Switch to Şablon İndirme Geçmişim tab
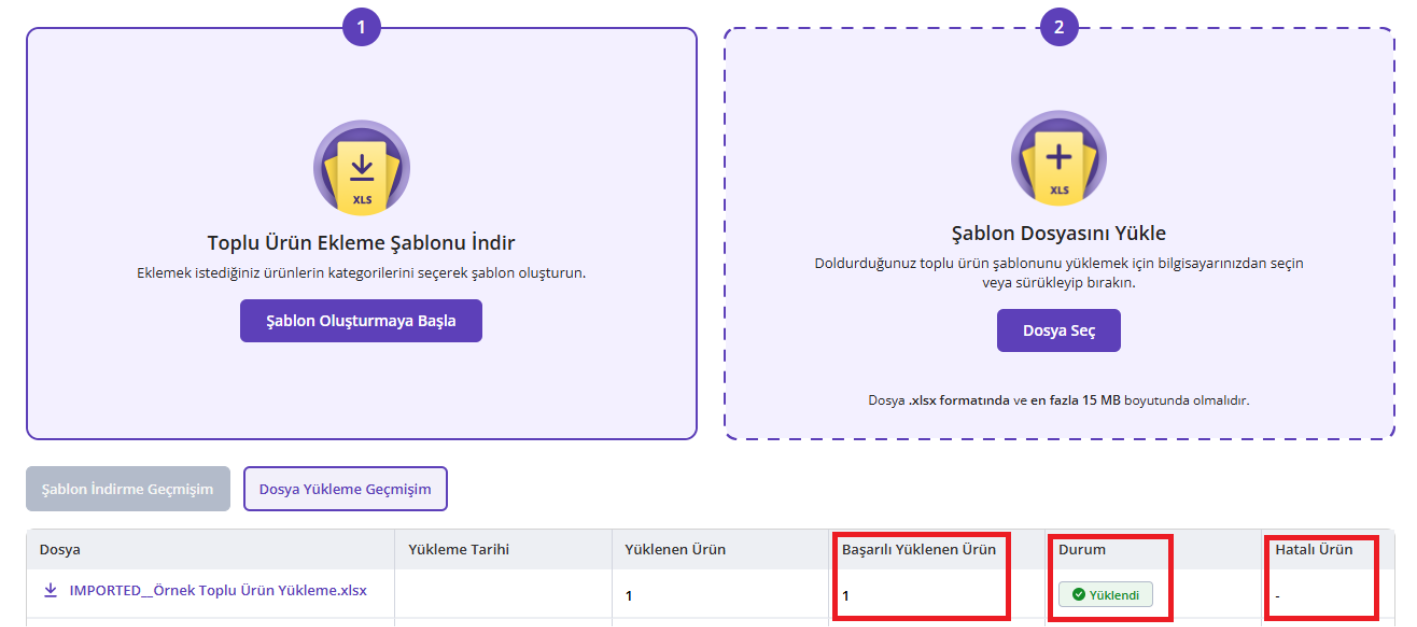 [128, 489]
